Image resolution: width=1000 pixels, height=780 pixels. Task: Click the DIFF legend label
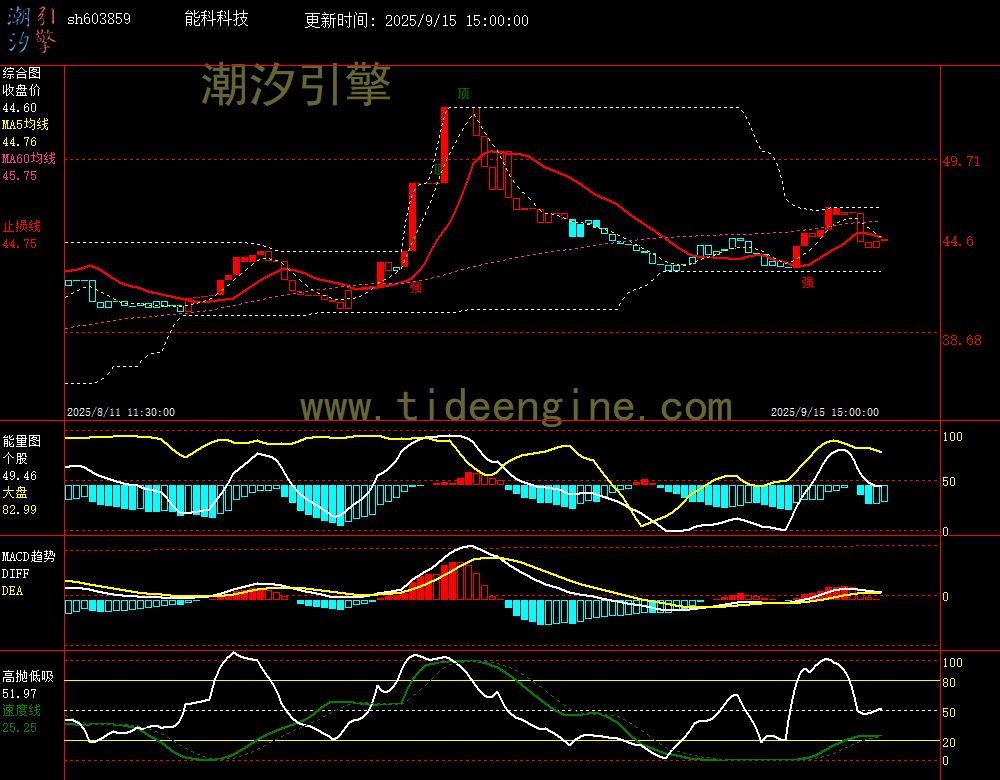tap(15, 574)
